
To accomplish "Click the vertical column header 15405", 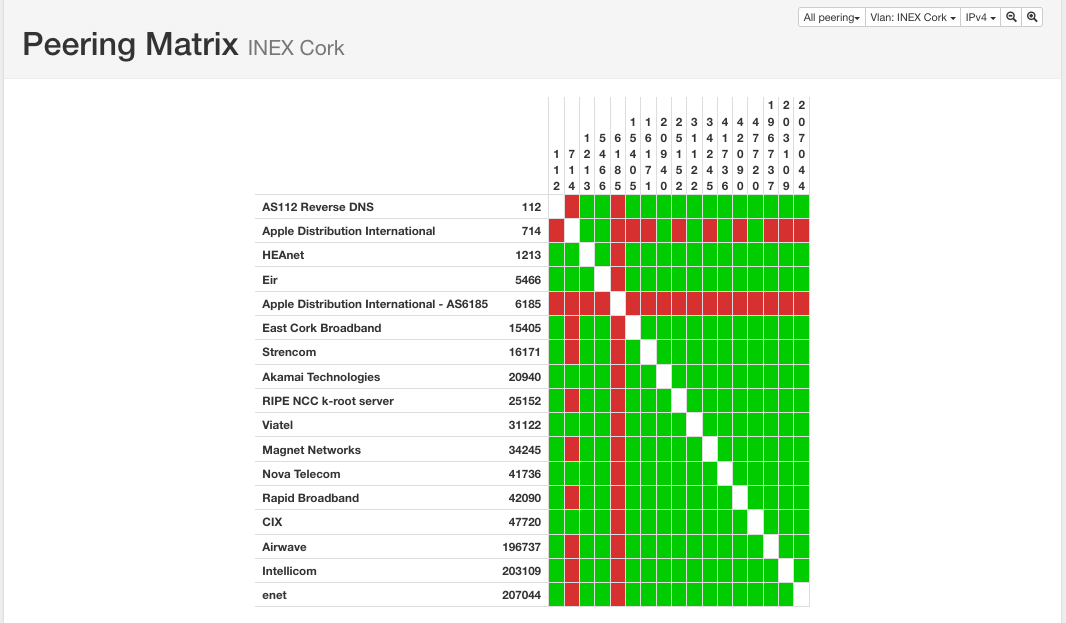I will (633, 154).
